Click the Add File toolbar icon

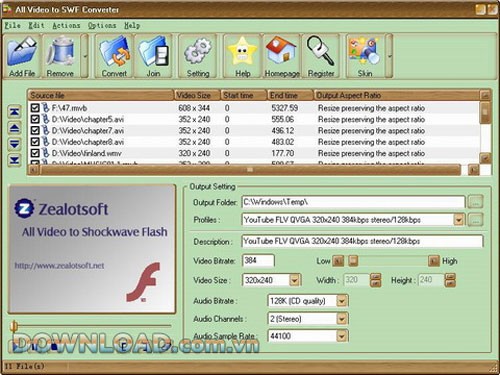(x=22, y=56)
